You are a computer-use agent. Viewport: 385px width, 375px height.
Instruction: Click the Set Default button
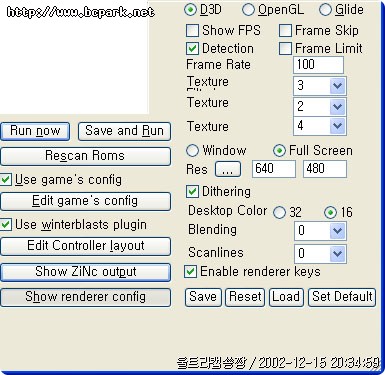pyautogui.click(x=342, y=297)
